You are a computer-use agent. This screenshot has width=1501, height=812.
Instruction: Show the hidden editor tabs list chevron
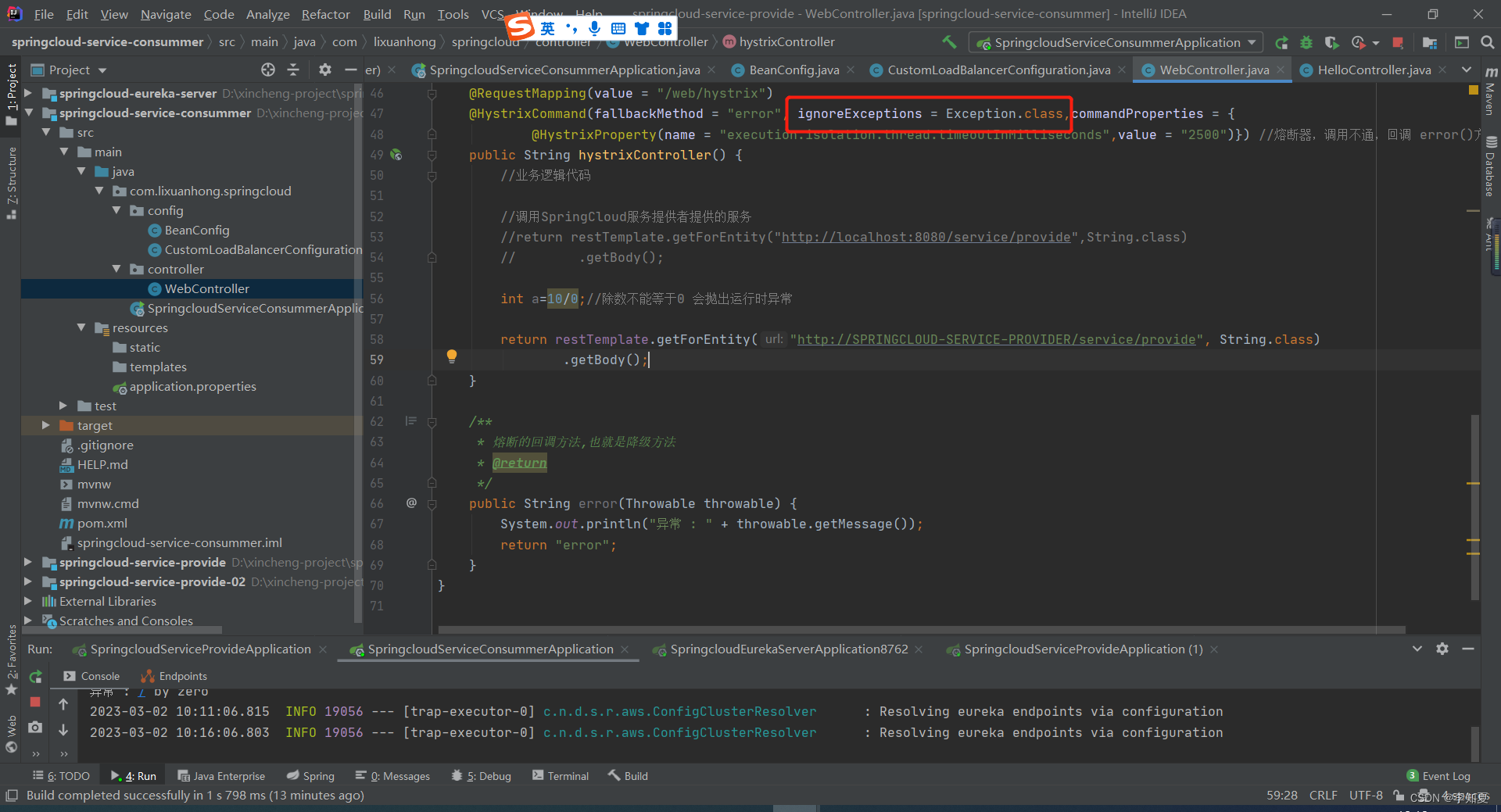(x=1467, y=70)
